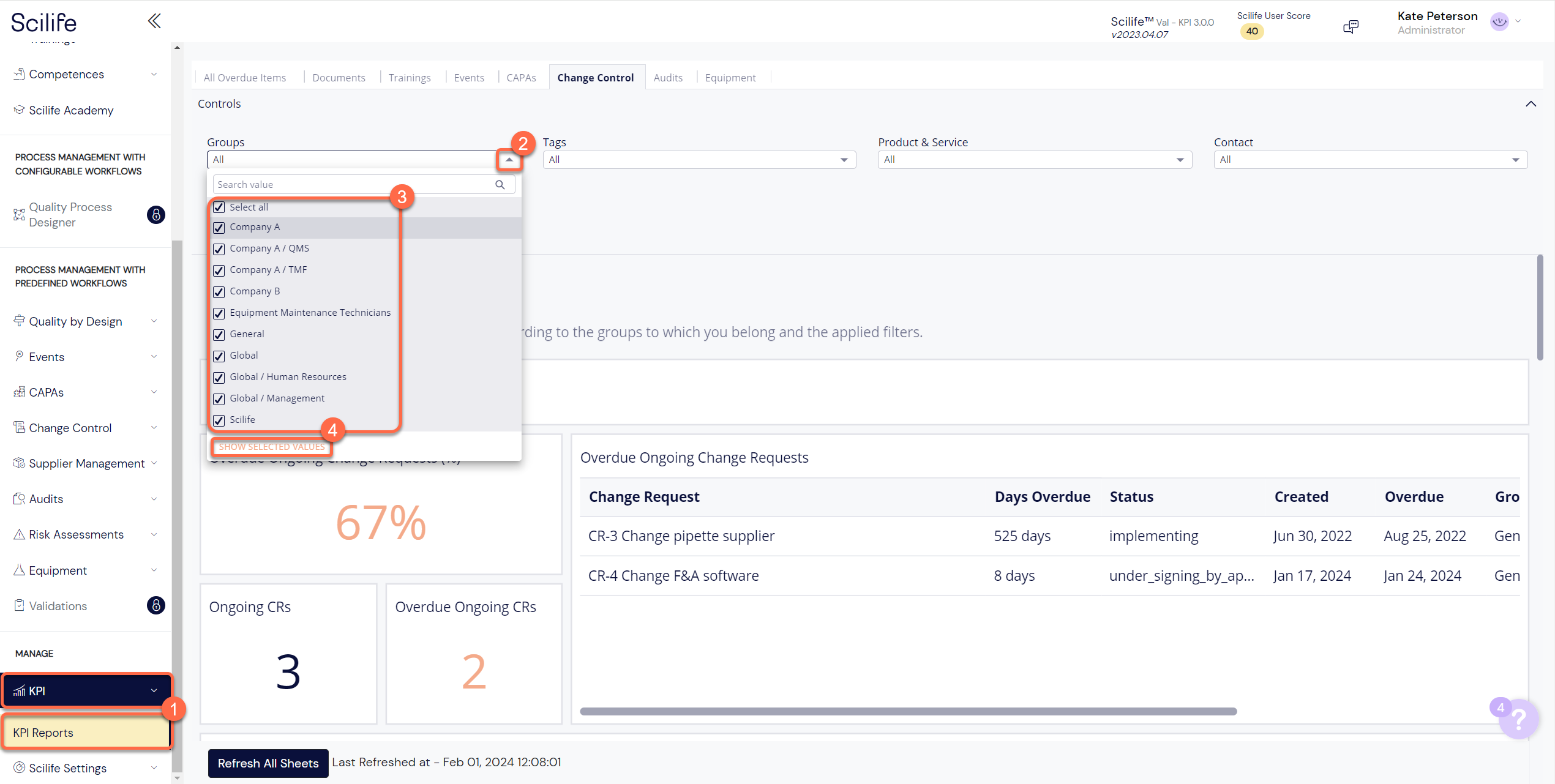Image resolution: width=1555 pixels, height=784 pixels.
Task: Switch to All Overdue Items tab
Action: click(x=244, y=78)
